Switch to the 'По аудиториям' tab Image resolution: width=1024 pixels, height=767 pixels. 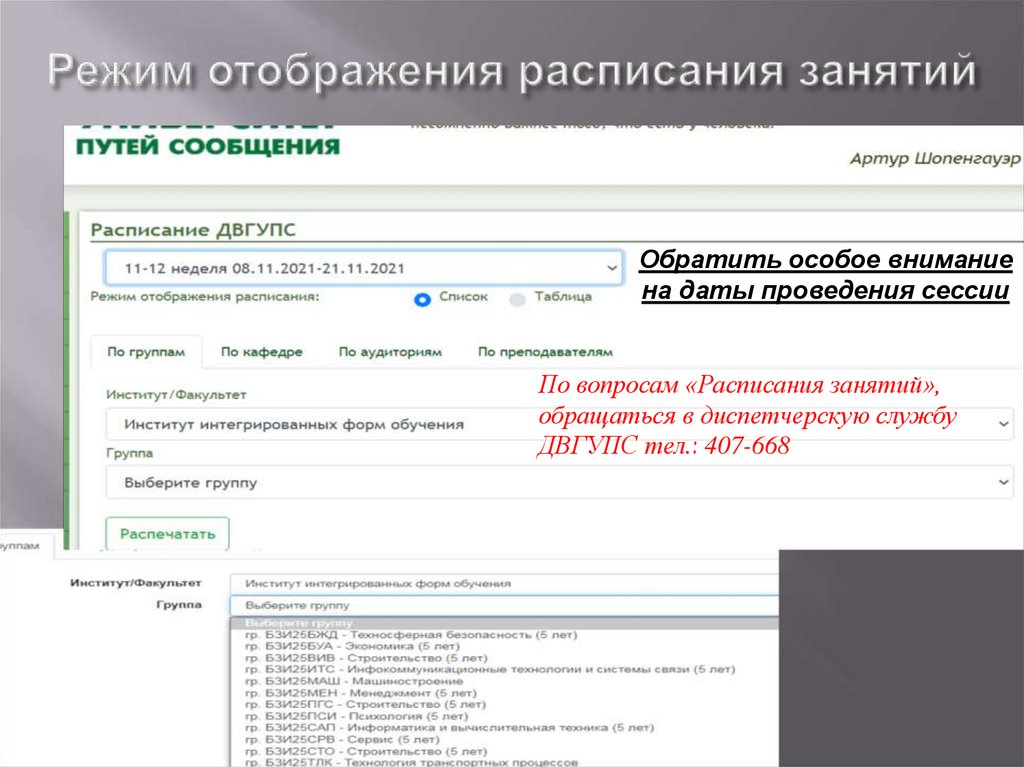coord(392,352)
